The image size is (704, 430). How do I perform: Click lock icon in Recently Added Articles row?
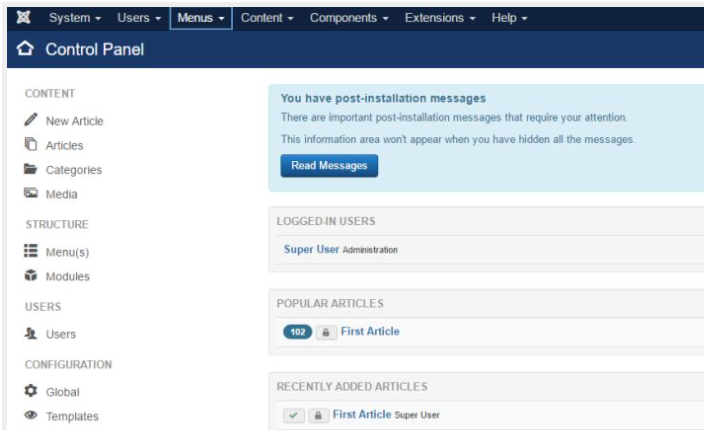click(318, 415)
